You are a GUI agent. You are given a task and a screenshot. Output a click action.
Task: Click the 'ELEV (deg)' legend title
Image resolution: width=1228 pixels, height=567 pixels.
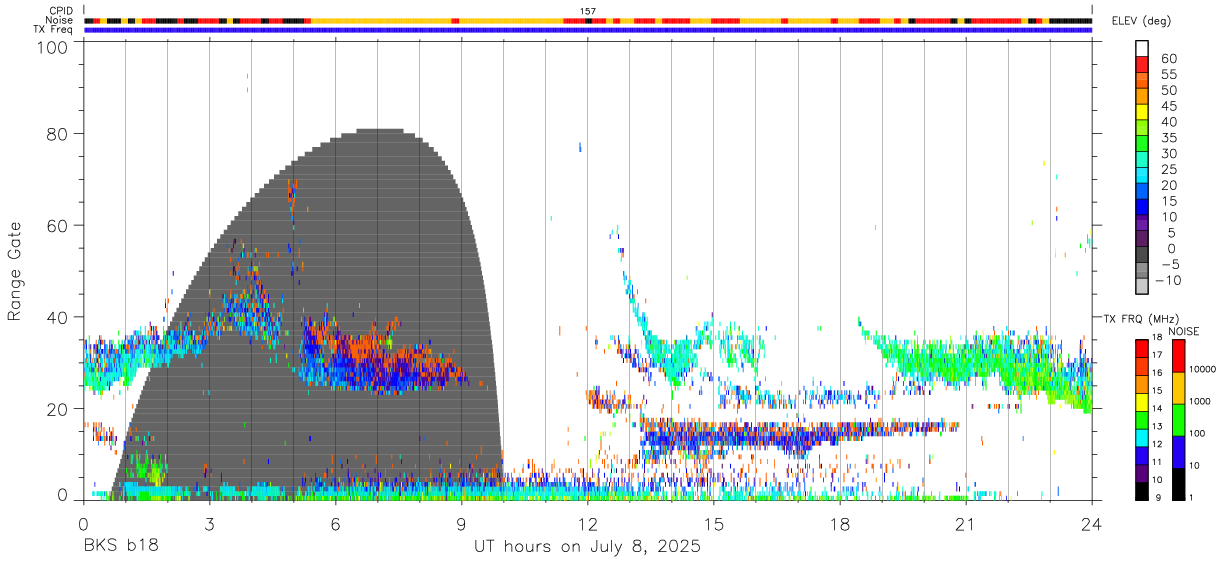click(x=1142, y=21)
